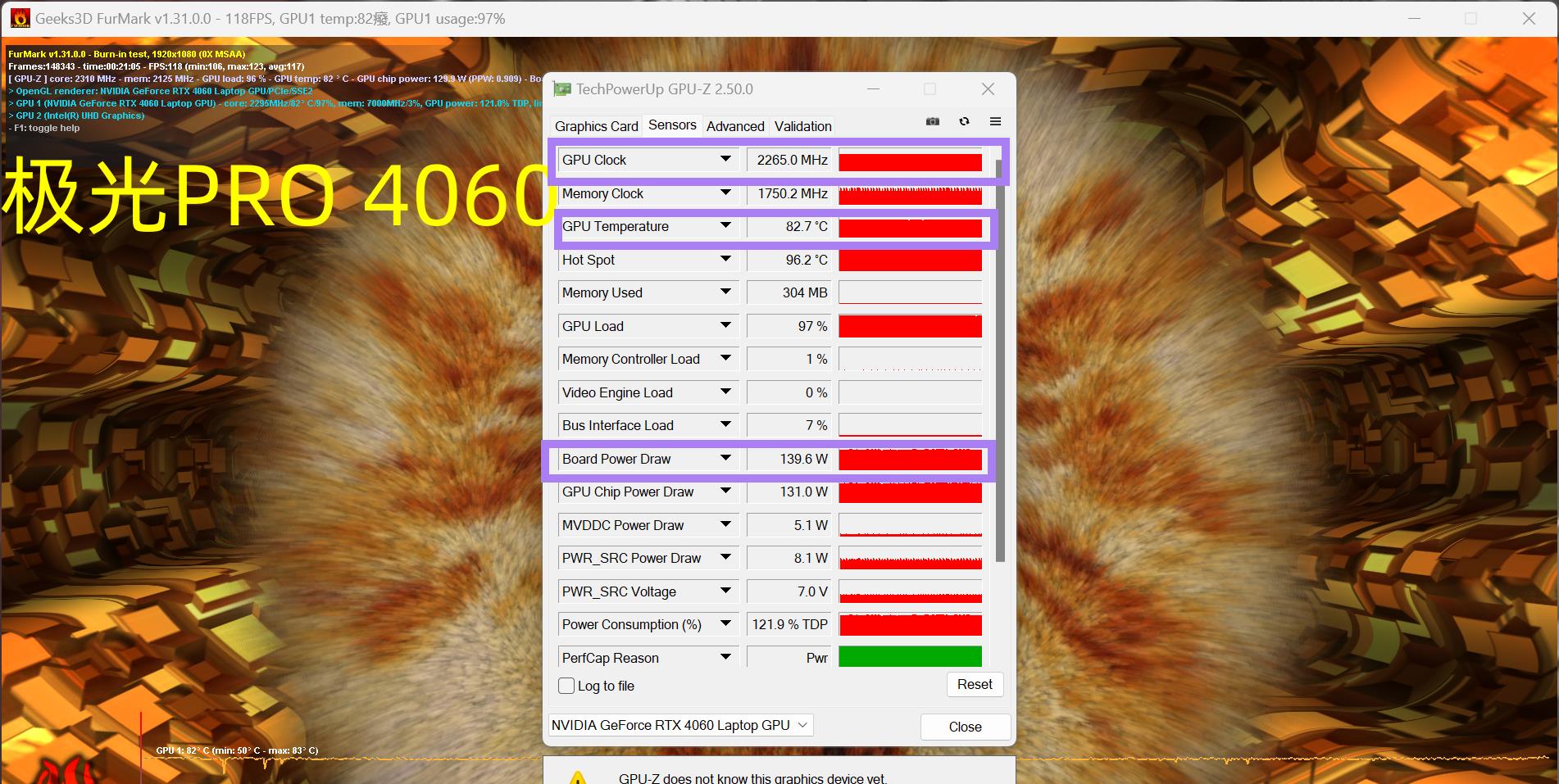
Task: Click the 82.7 °C temperature value
Action: [x=789, y=226]
